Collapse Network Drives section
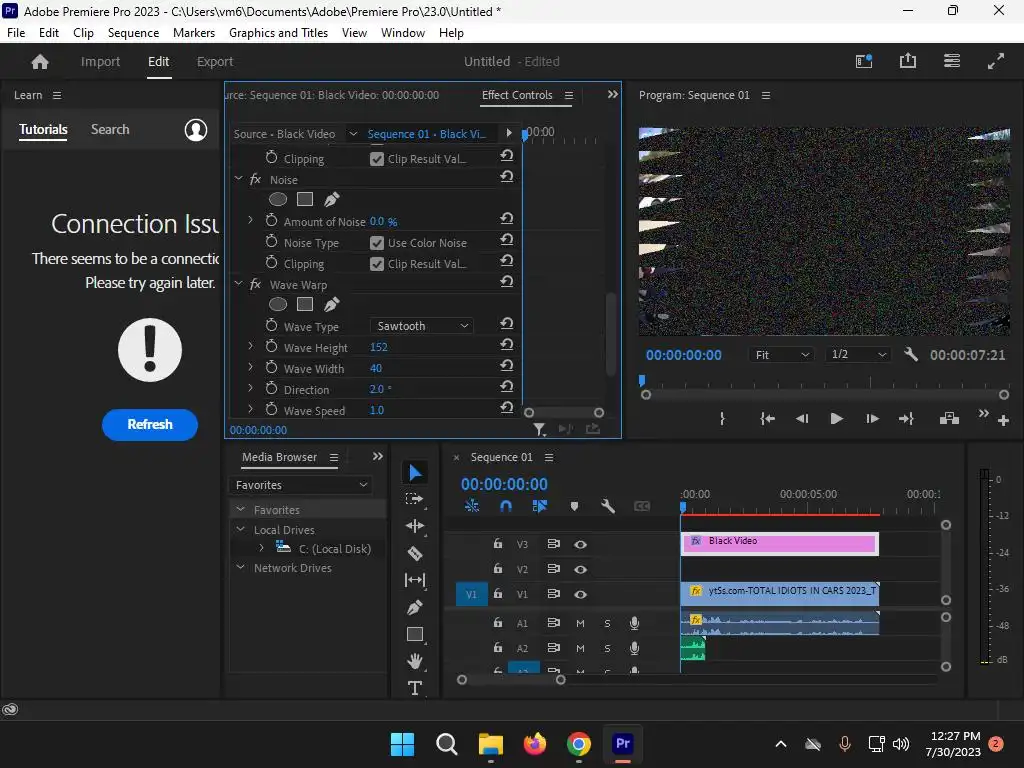 click(240, 568)
